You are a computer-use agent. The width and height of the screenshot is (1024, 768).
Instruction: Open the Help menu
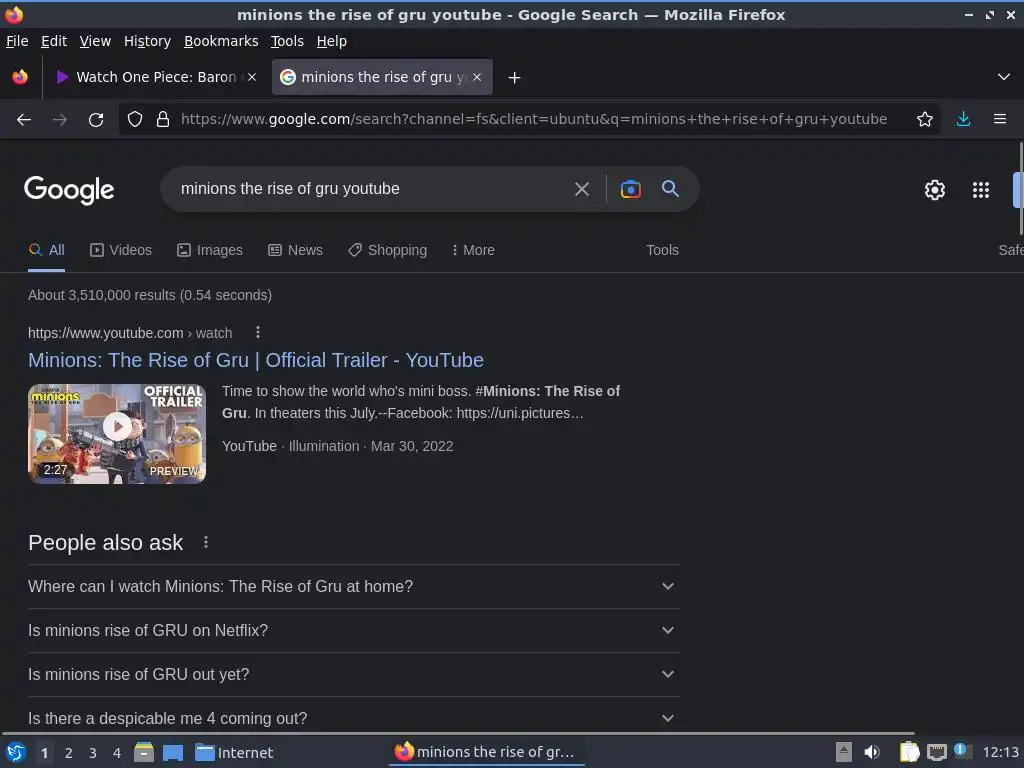click(x=332, y=41)
